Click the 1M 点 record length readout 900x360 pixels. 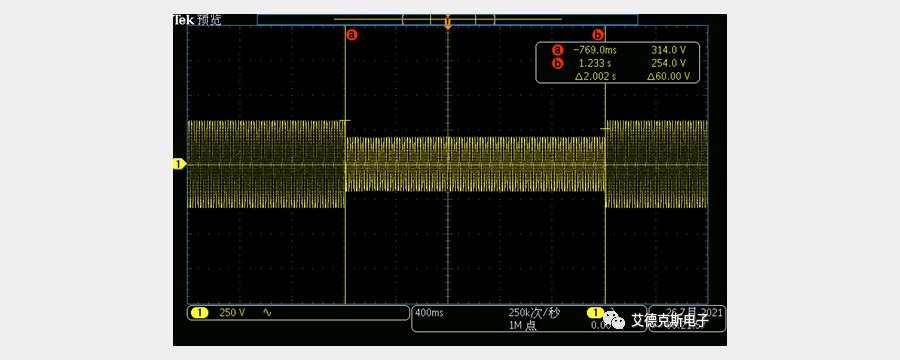pos(522,325)
